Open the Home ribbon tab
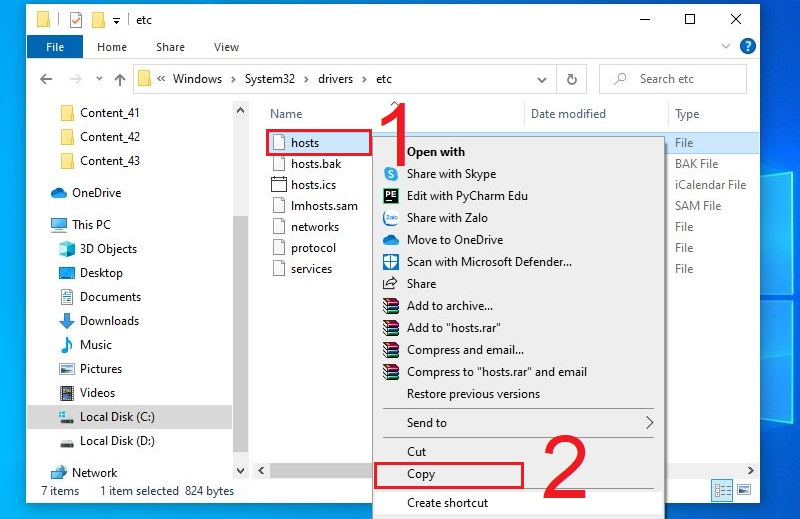 pyautogui.click(x=112, y=47)
